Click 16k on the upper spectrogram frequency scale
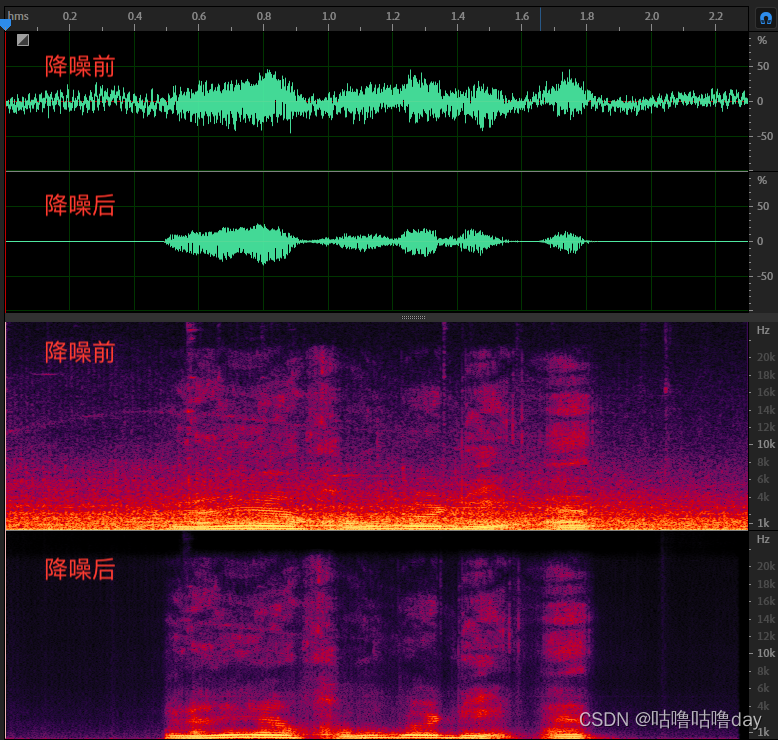 766,392
